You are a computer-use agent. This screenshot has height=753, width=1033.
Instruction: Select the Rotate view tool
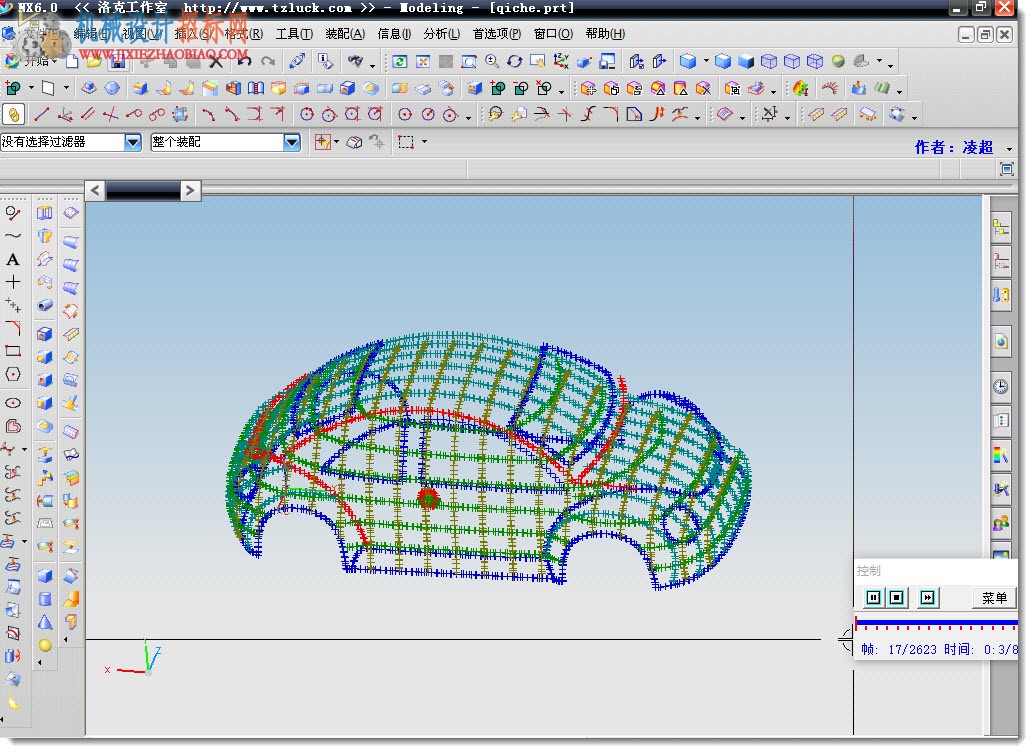tap(515, 61)
